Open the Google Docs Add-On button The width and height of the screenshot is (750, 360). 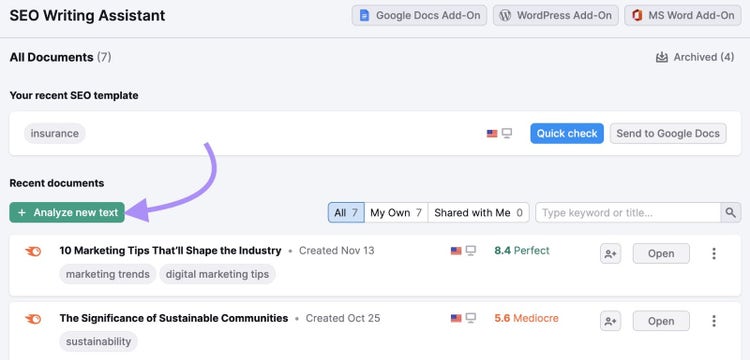pos(419,15)
